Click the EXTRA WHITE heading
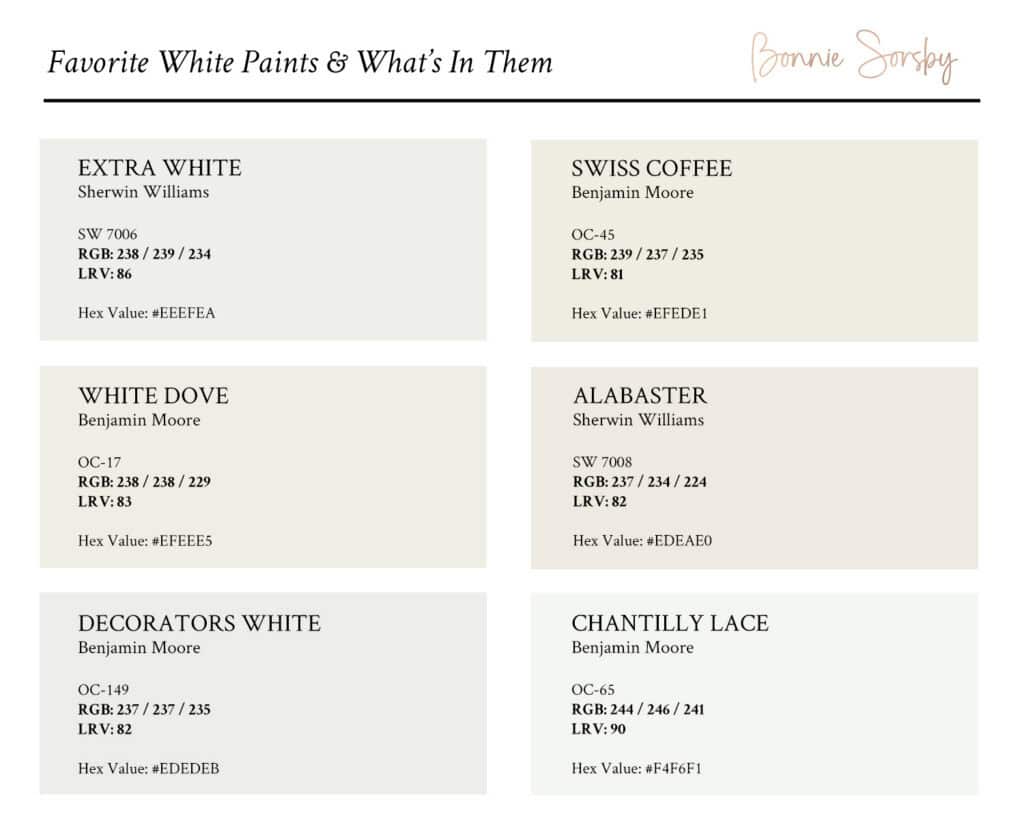The image size is (1024, 836). (160, 167)
